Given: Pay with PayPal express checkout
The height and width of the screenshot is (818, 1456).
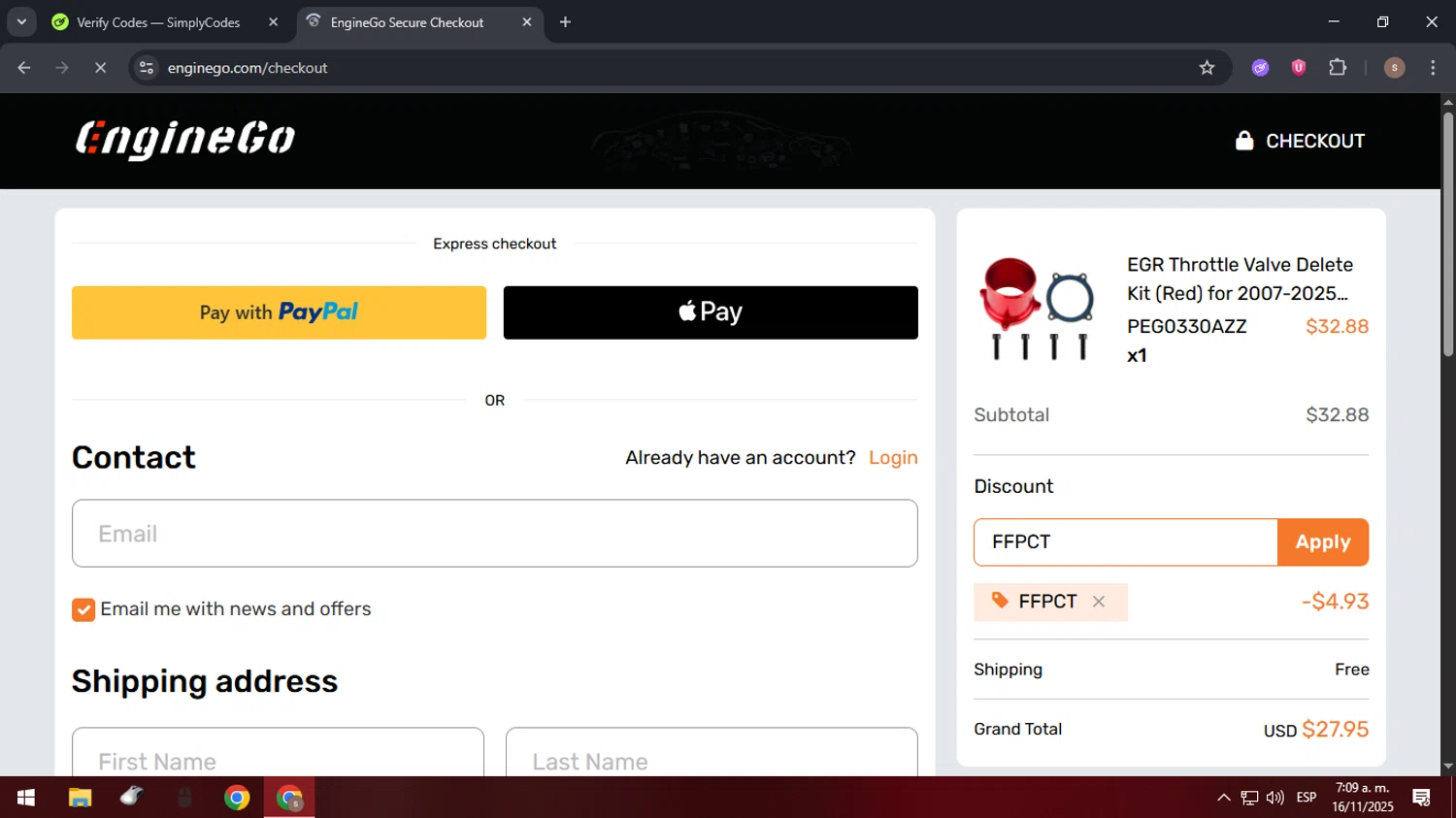Looking at the screenshot, I should point(279,312).
